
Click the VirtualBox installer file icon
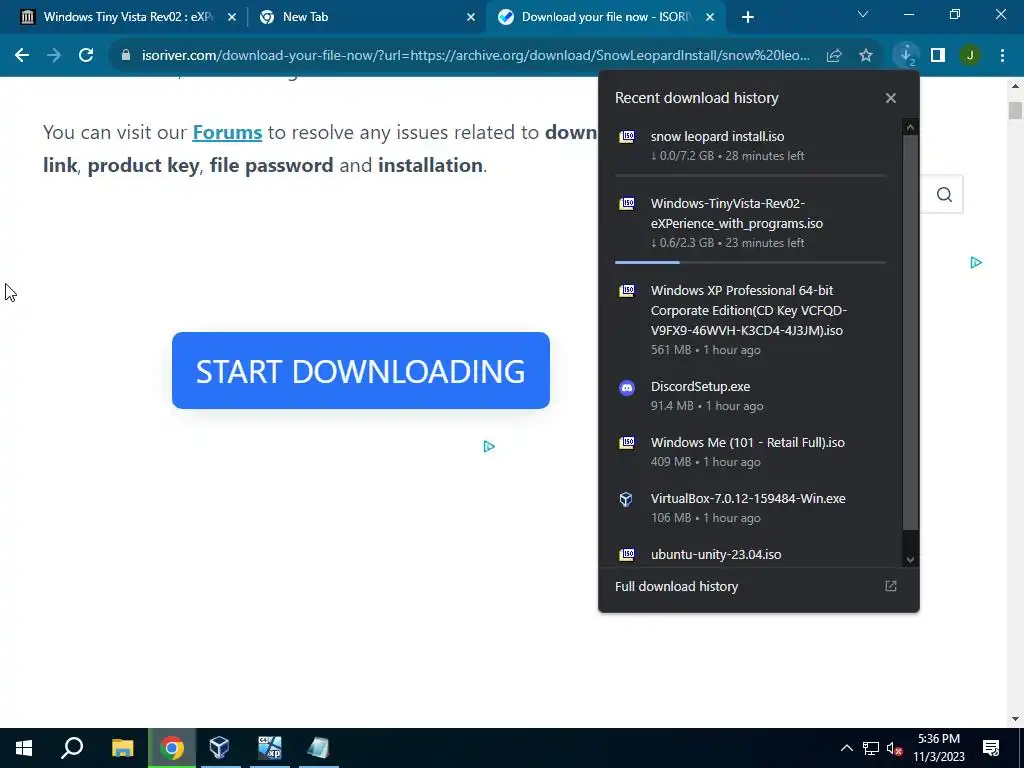pyautogui.click(x=626, y=500)
